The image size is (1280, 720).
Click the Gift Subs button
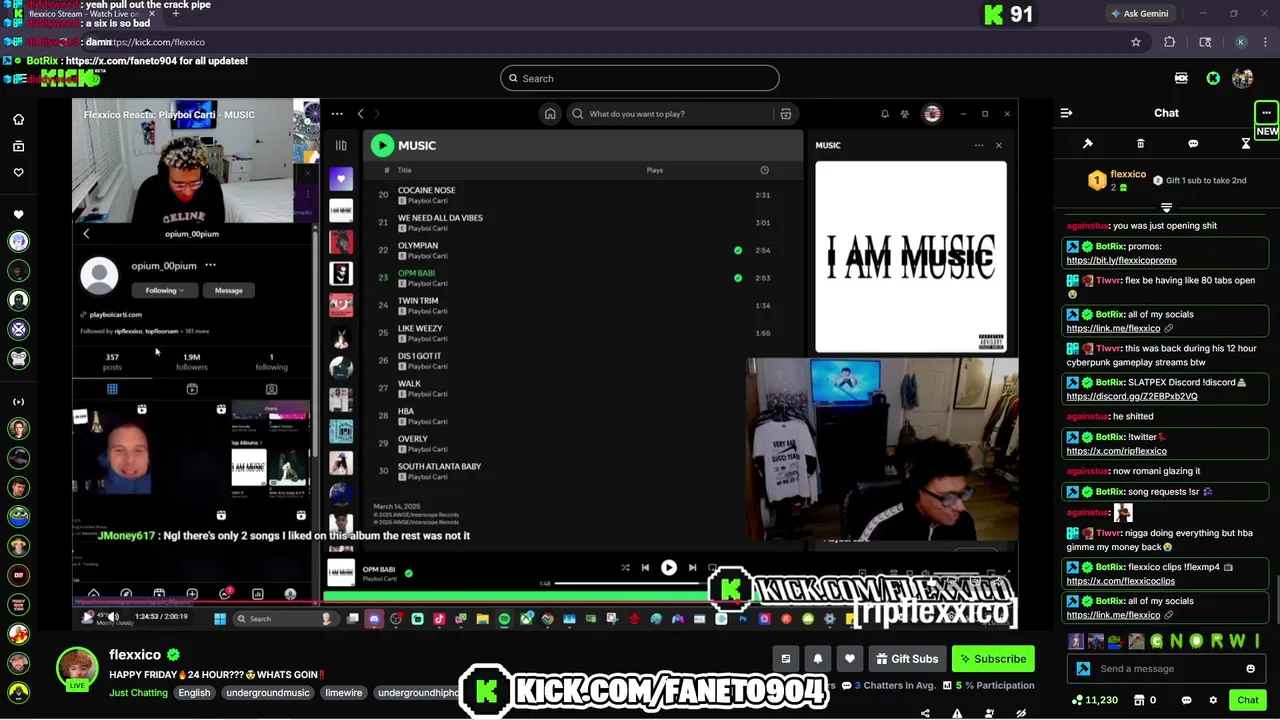pyautogui.click(x=906, y=659)
